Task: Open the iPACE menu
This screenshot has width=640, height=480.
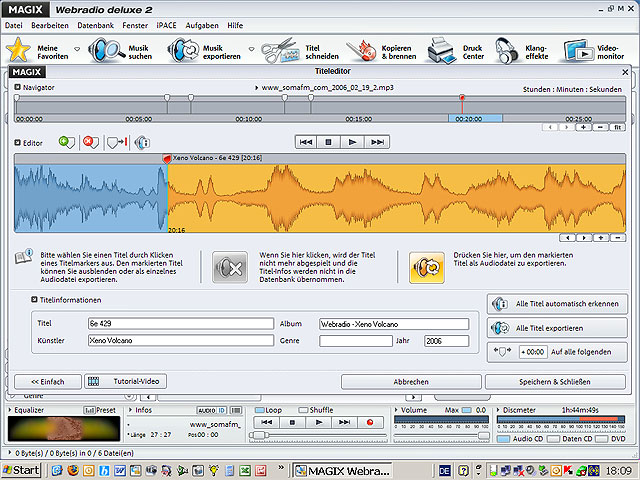Action: [167, 25]
